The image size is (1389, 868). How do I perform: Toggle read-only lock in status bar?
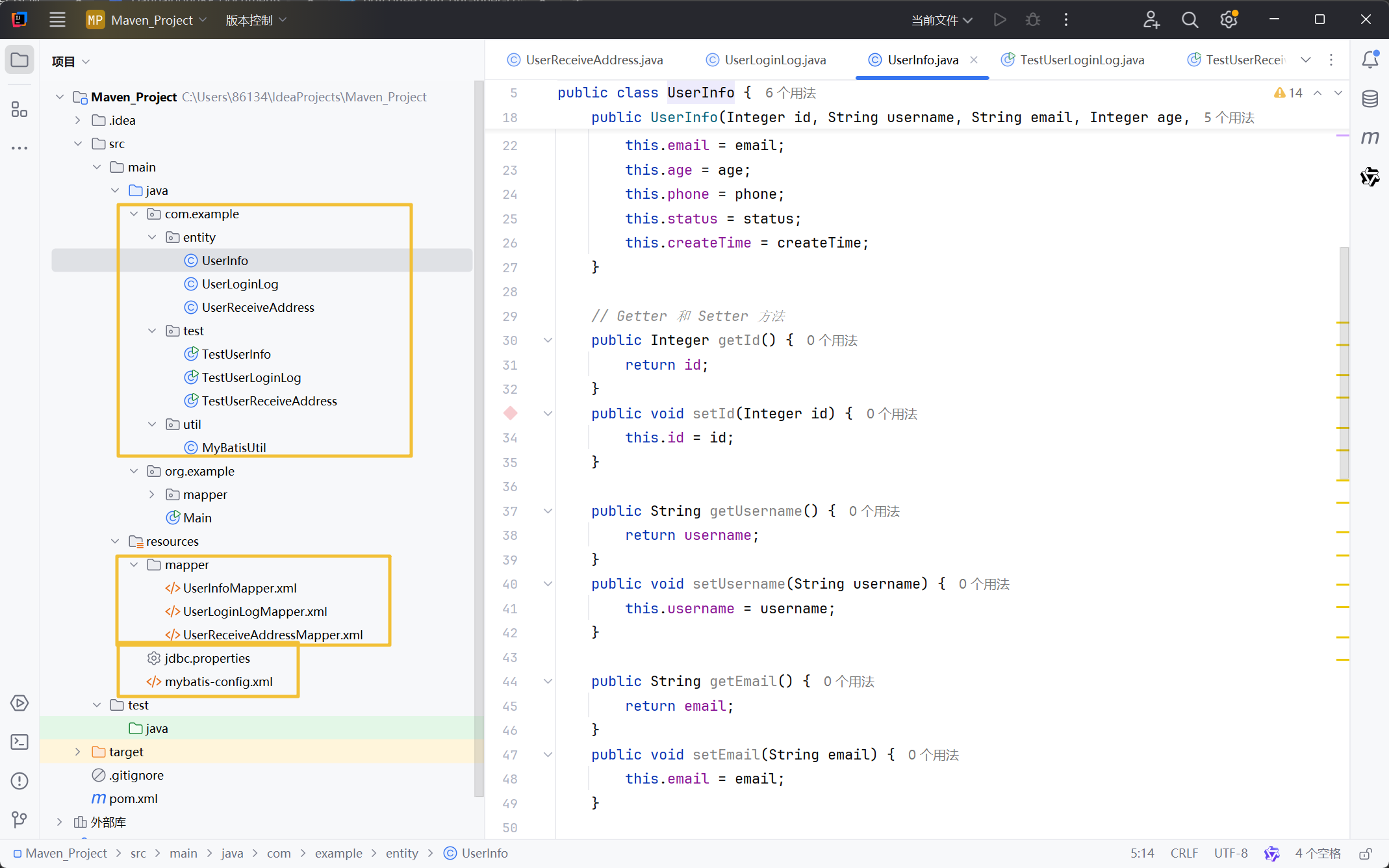[x=1366, y=853]
